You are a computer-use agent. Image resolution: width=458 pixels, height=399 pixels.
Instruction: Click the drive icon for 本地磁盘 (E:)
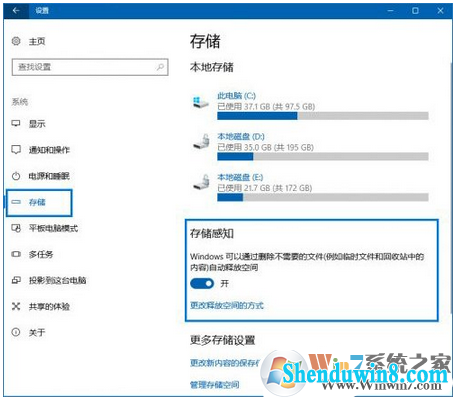[201, 182]
